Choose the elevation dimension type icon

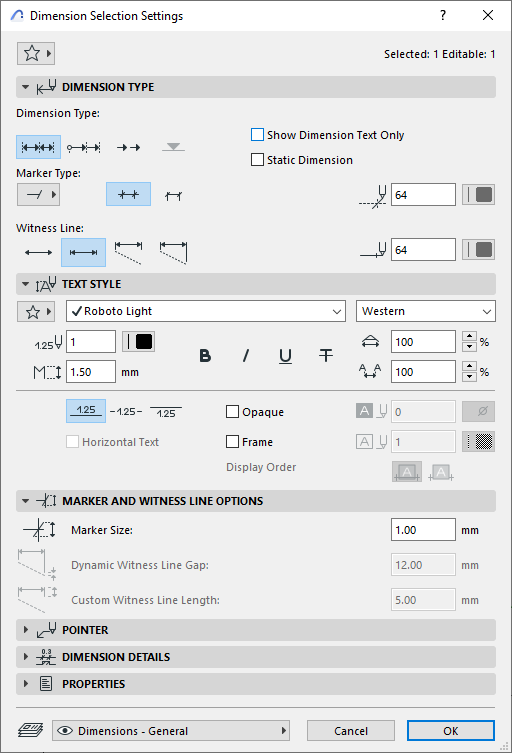[173, 147]
